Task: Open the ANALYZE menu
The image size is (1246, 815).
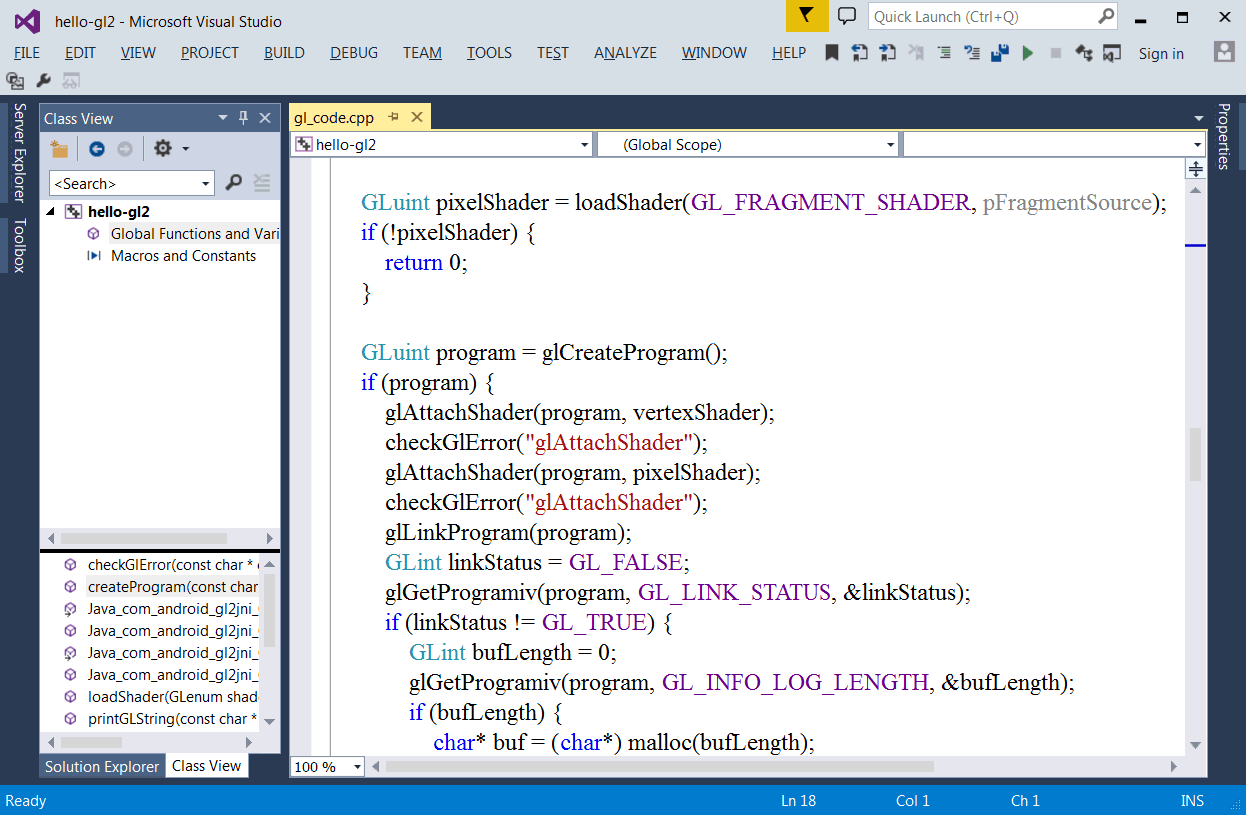Action: click(625, 53)
